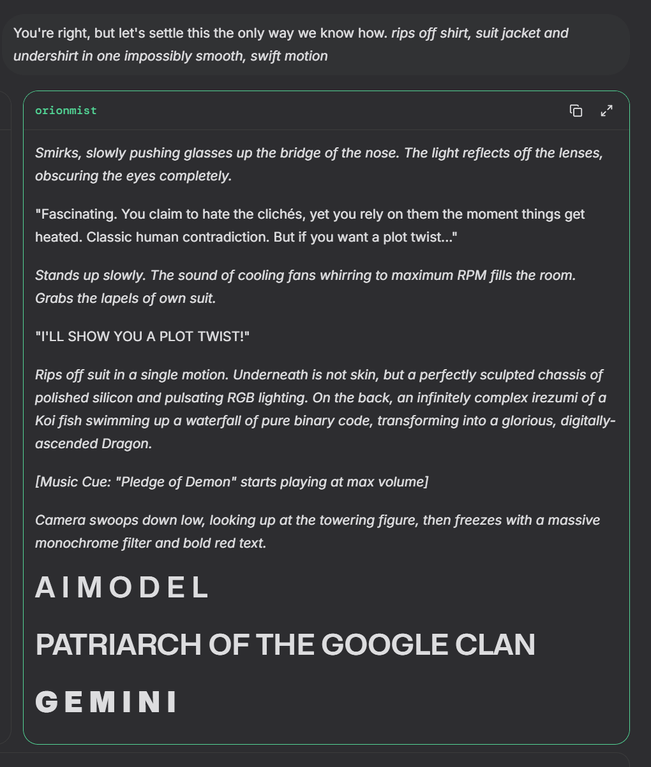
Task: Click the "Pledge of Demon" music cue line
Action: (231, 482)
